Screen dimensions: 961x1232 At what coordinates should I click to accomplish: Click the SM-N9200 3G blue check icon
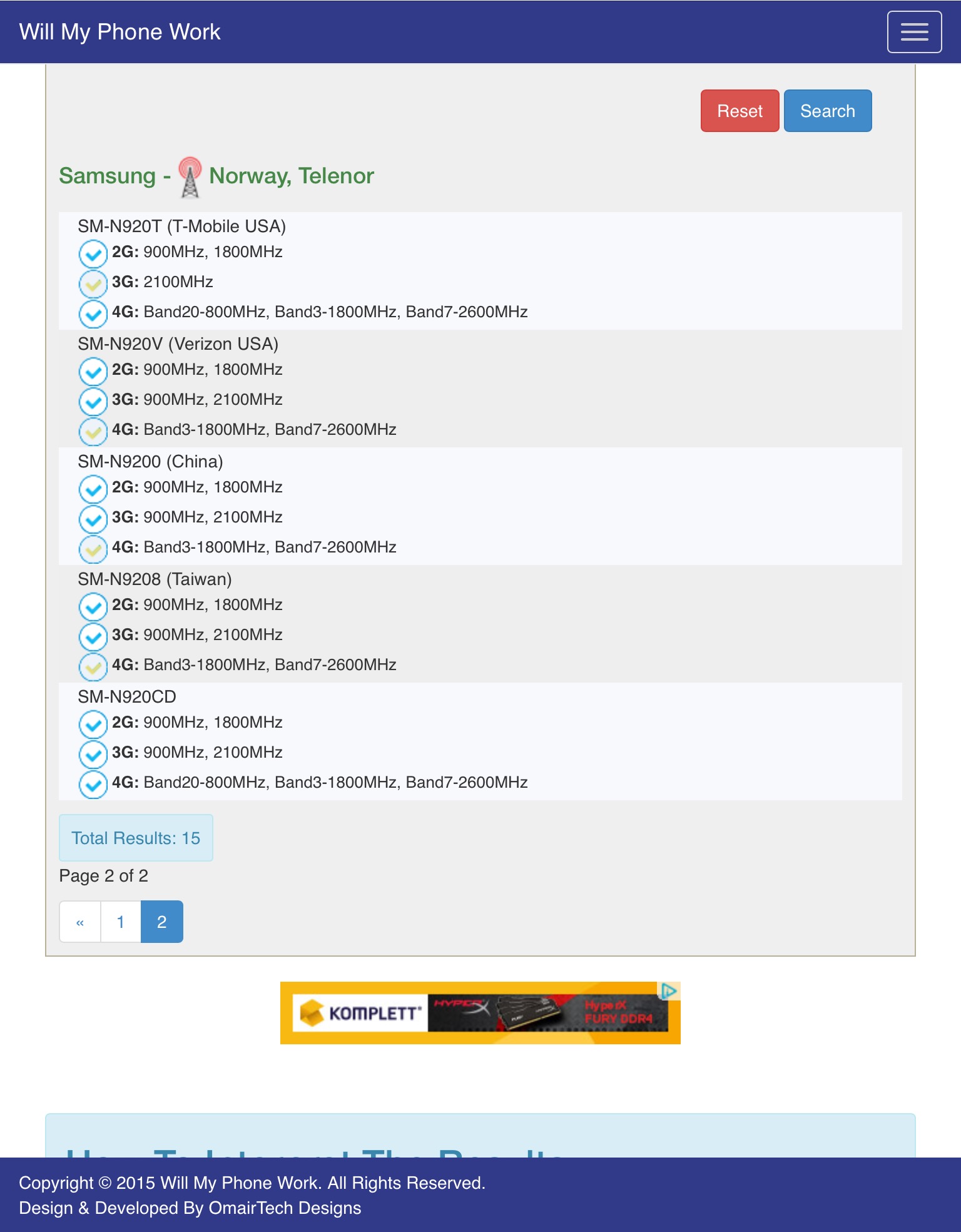pos(93,519)
